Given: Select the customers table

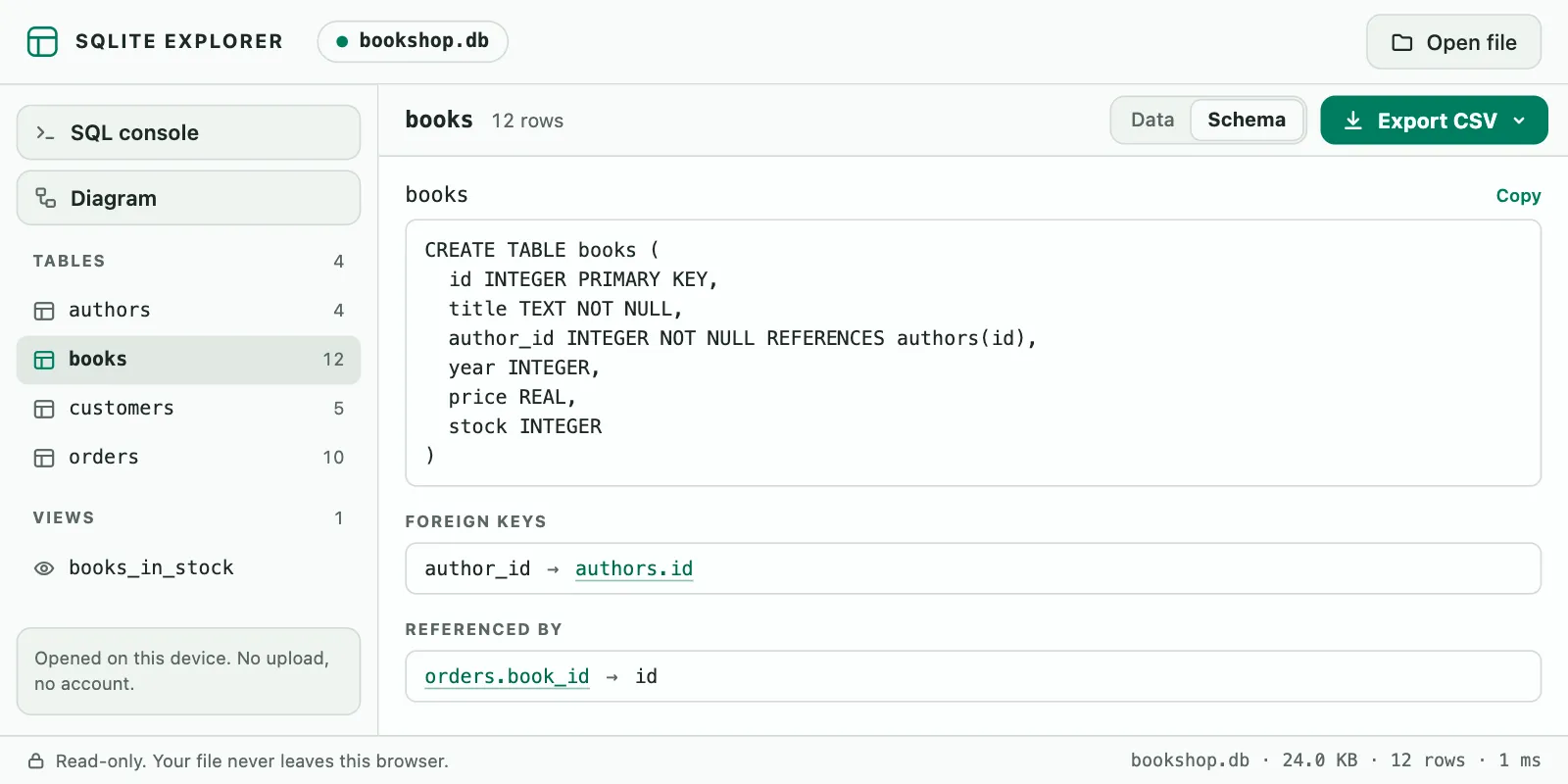Looking at the screenshot, I should tap(188, 409).
